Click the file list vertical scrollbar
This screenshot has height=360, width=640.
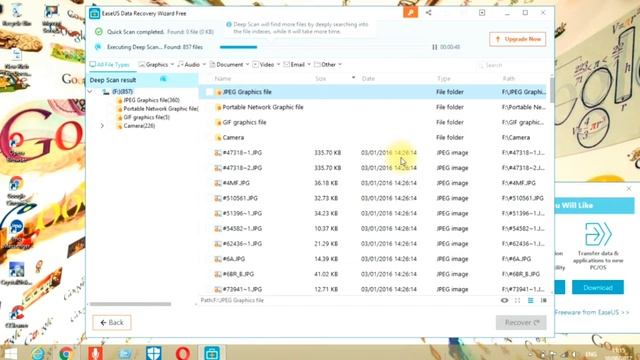(x=552, y=91)
